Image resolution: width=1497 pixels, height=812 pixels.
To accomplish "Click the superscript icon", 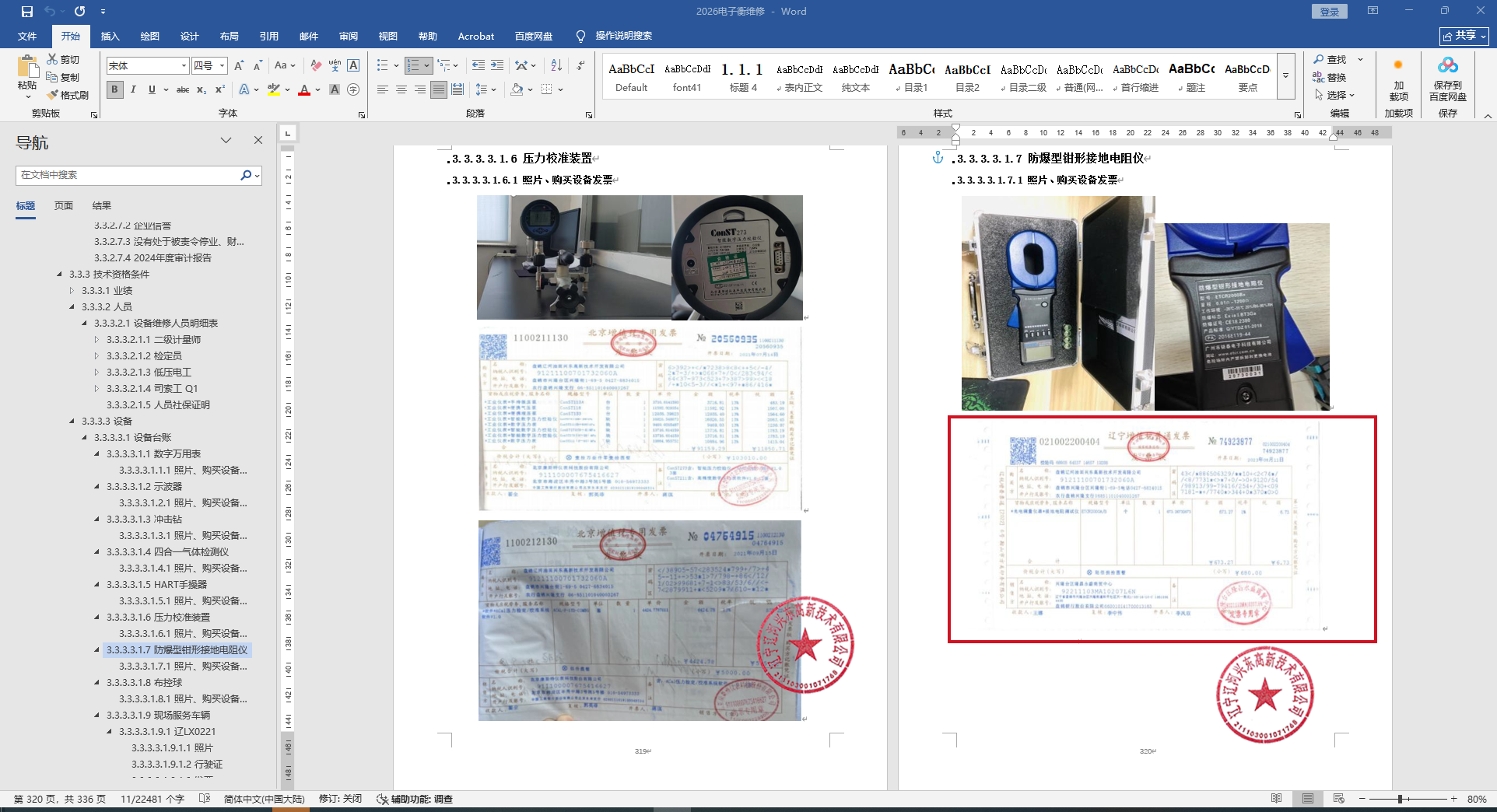I will (220, 89).
